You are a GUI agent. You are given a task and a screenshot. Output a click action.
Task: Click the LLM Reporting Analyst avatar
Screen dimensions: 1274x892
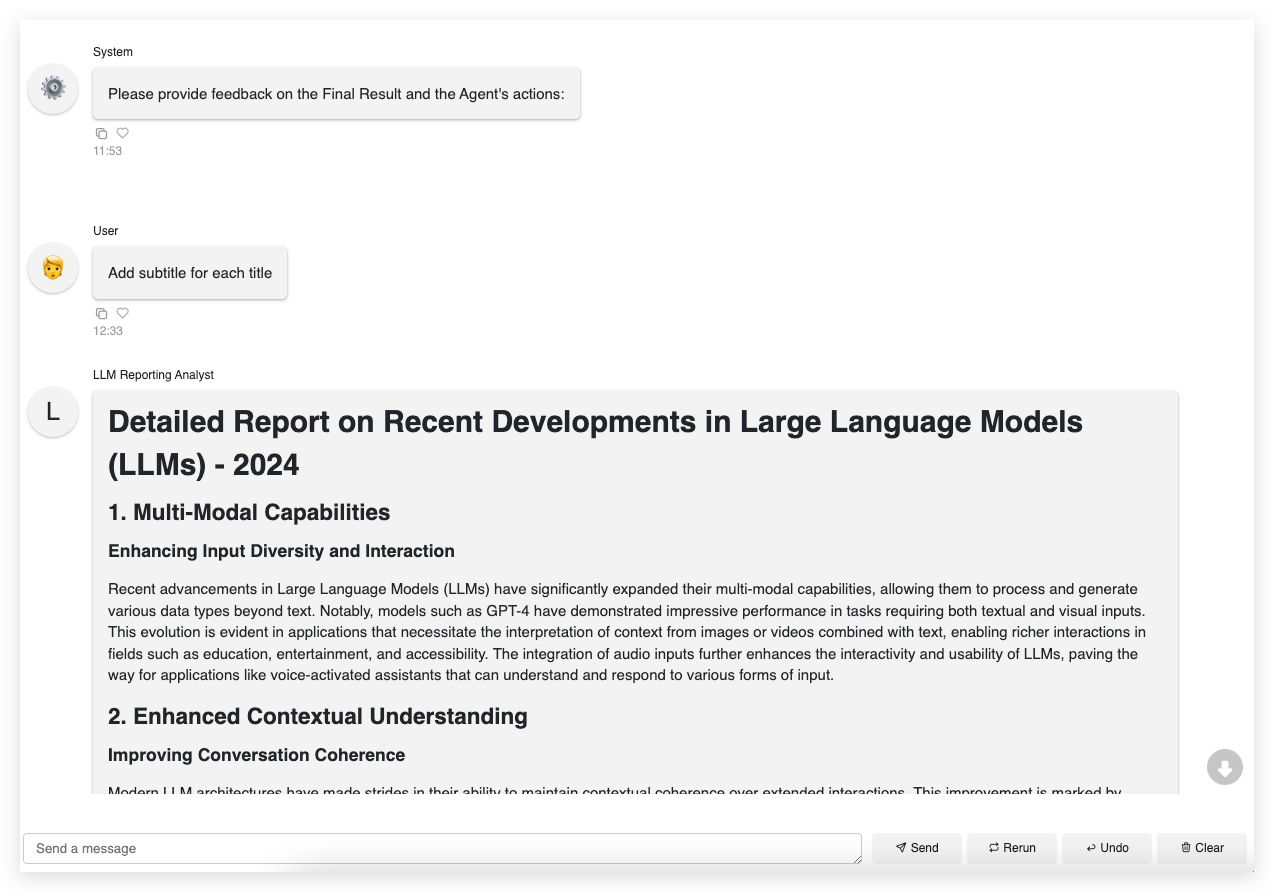coord(52,412)
